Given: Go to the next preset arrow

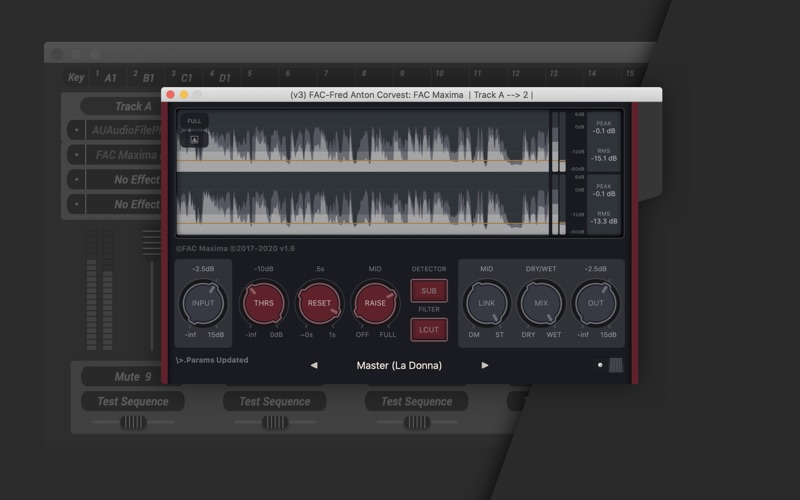Looking at the screenshot, I should click(x=485, y=365).
